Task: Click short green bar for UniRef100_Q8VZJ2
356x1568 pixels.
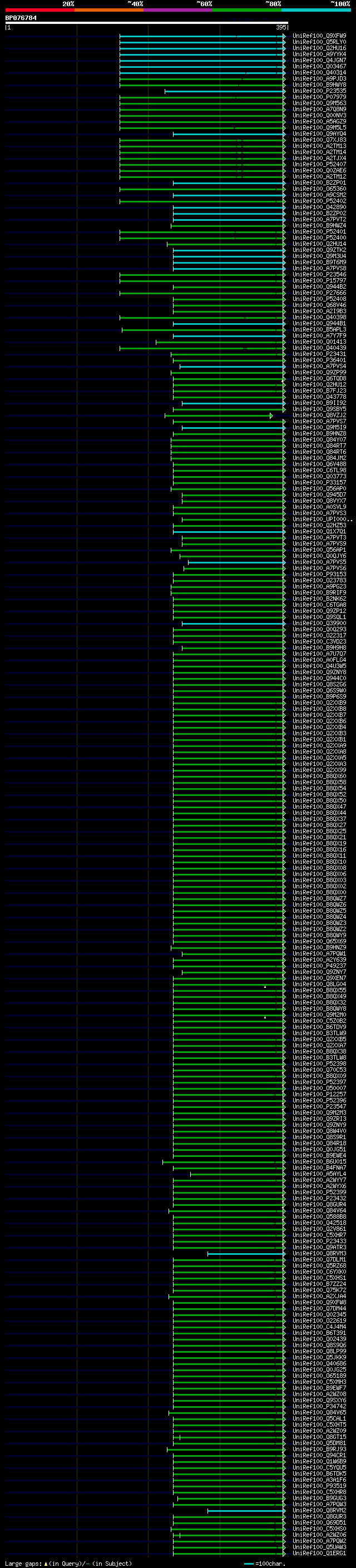Action: (x=219, y=416)
